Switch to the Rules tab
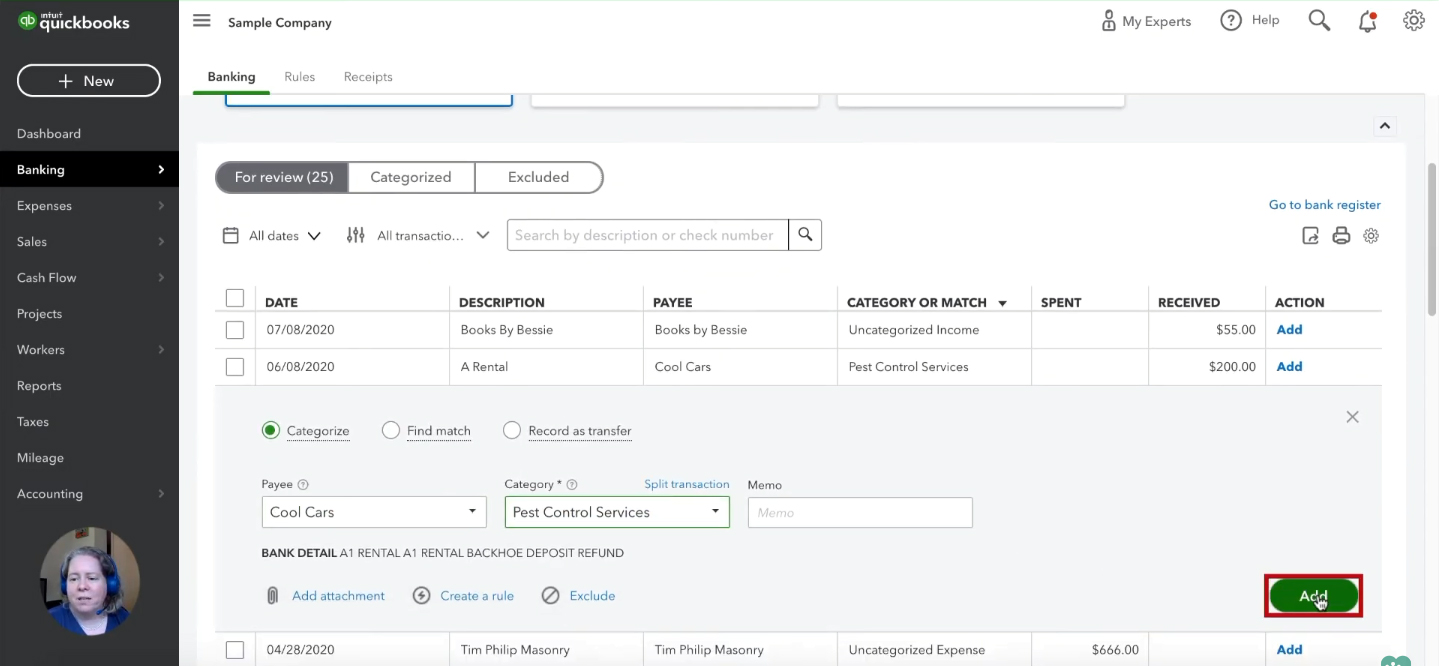1439x666 pixels. 299,77
